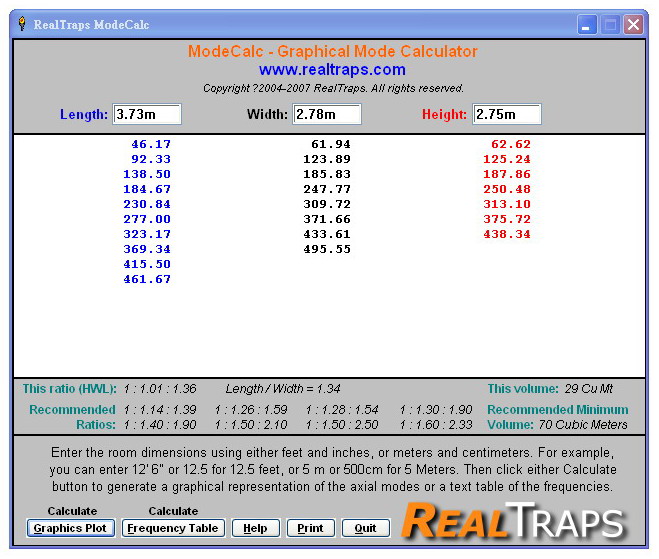
Task: Click into the Height input field
Action: pyautogui.click(x=506, y=114)
